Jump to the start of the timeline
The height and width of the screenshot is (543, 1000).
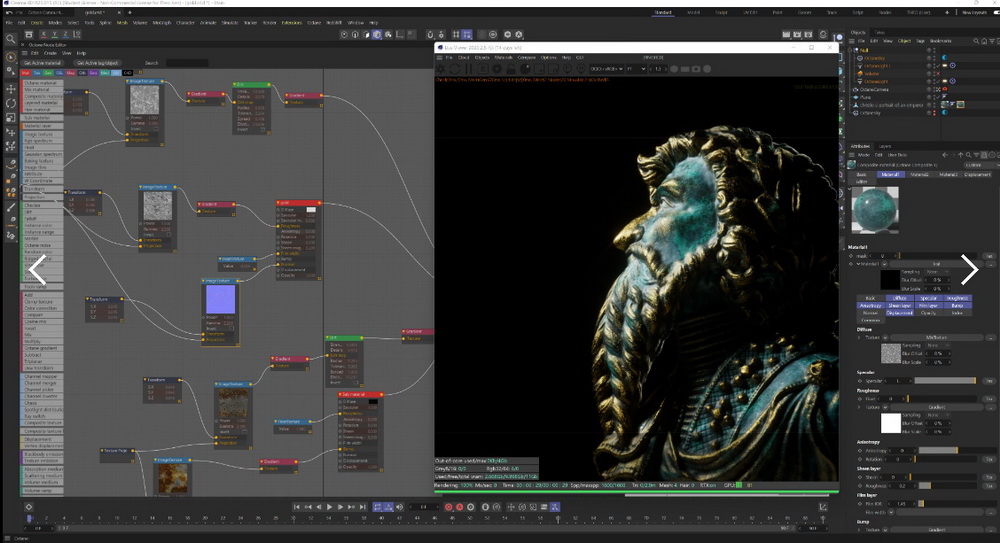coord(297,507)
